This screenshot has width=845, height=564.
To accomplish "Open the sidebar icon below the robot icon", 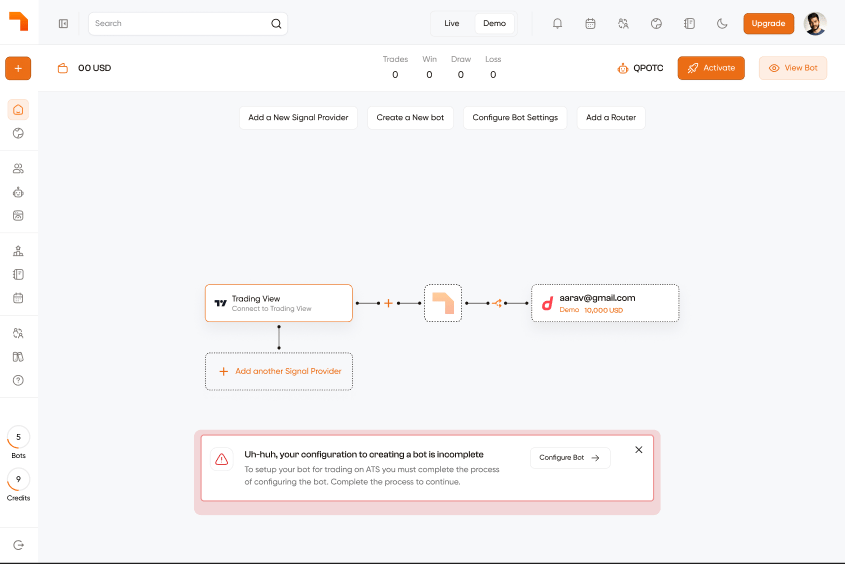I will click(18, 215).
